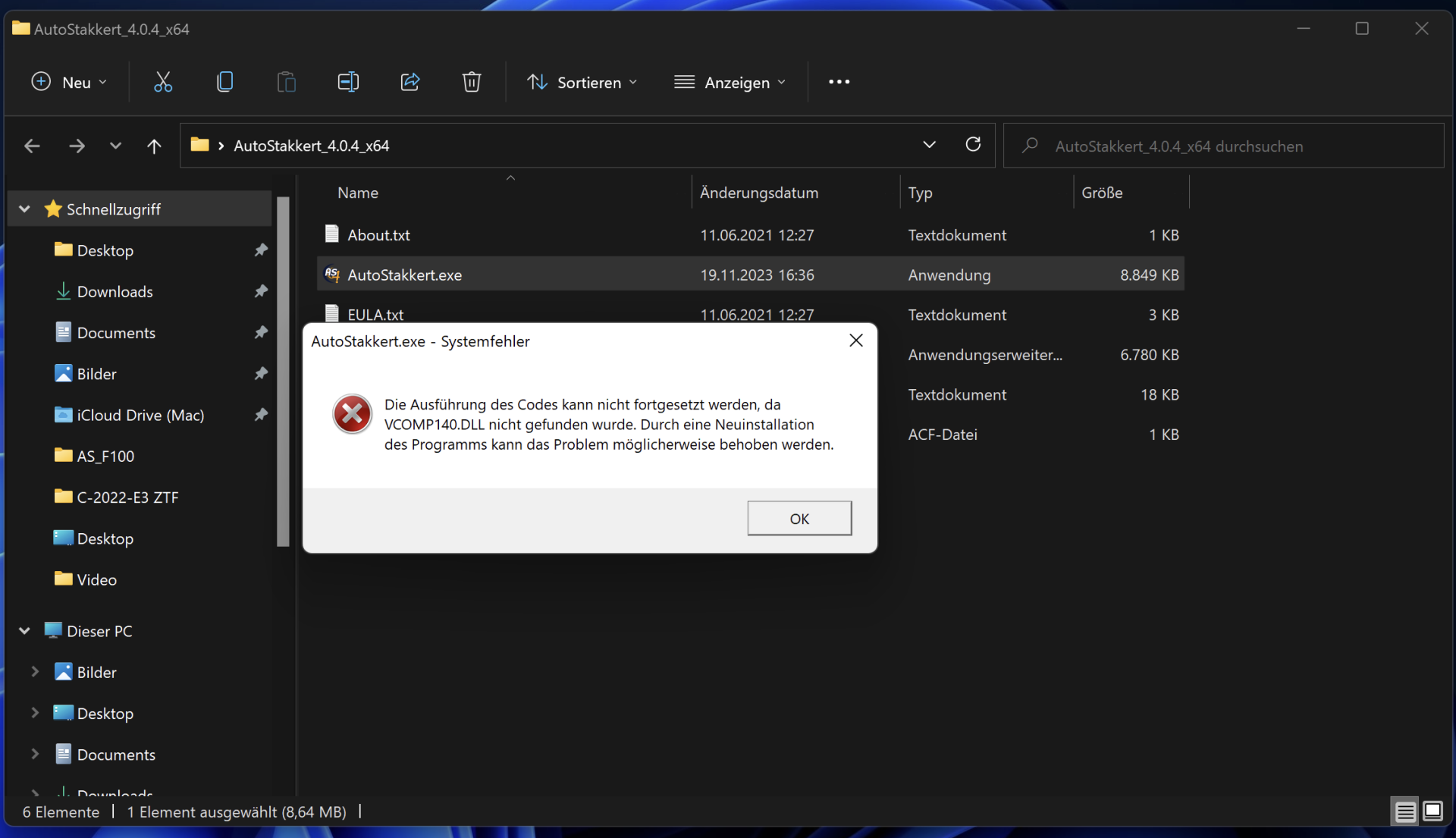Expand the address bar history dropdown
This screenshot has height=838, width=1456.
929,144
